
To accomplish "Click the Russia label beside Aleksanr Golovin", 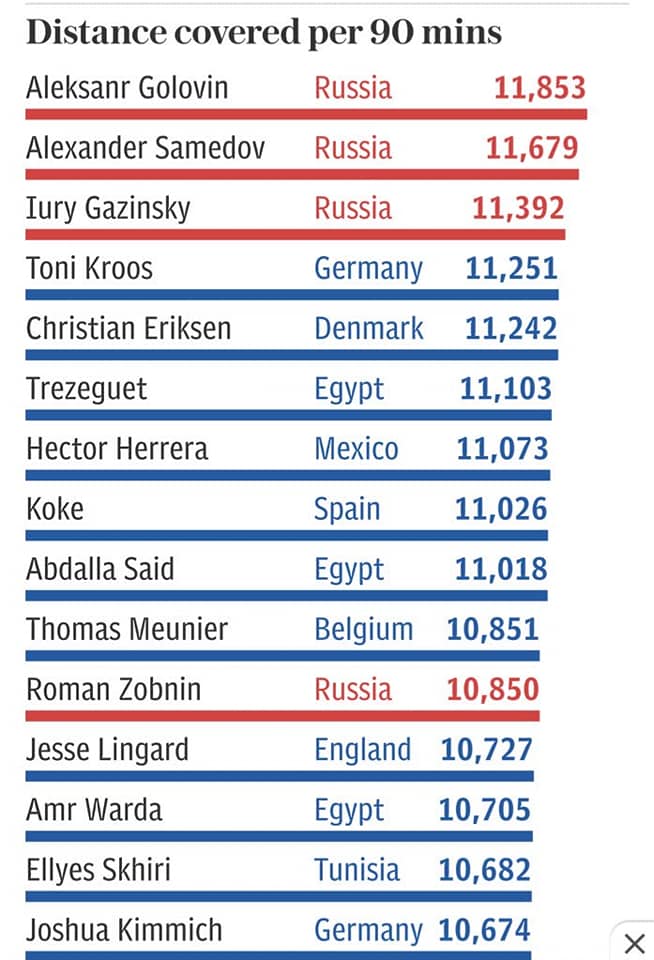I will [353, 88].
